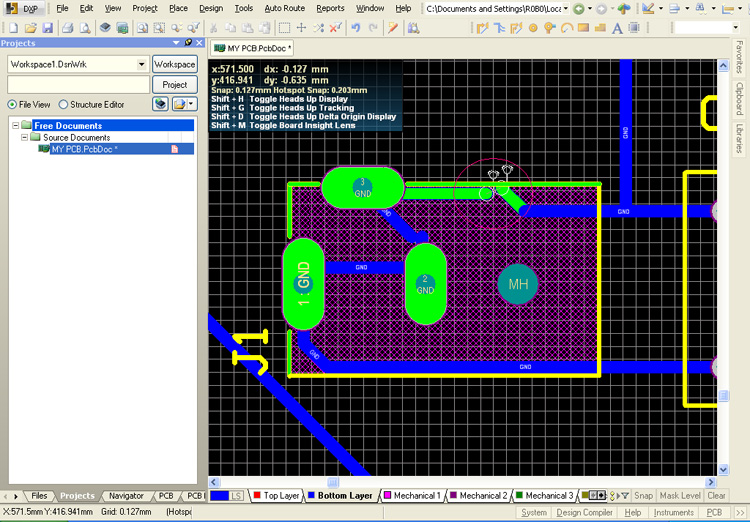The width and height of the screenshot is (750, 522).
Task: Click the blue current layer color swatch
Action: (220, 496)
